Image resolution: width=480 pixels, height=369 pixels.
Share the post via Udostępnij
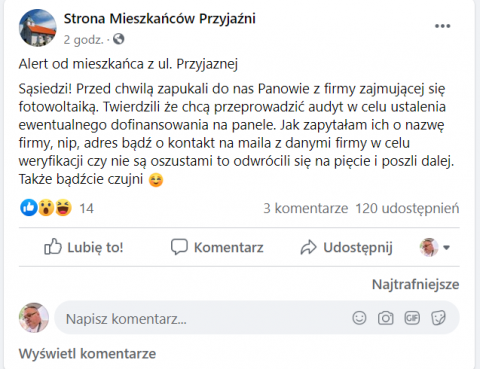click(x=346, y=247)
